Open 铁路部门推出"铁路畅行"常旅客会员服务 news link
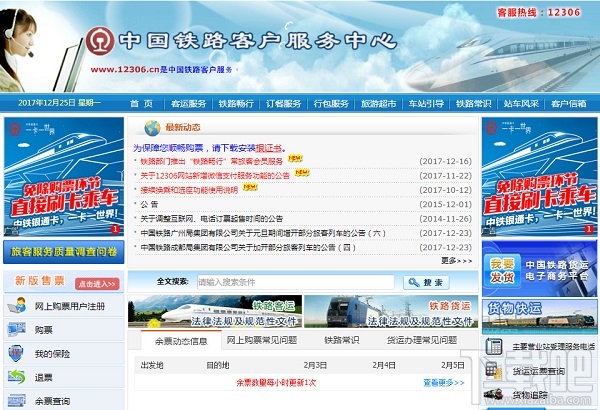Screen dimensions: 600x410 (212, 161)
